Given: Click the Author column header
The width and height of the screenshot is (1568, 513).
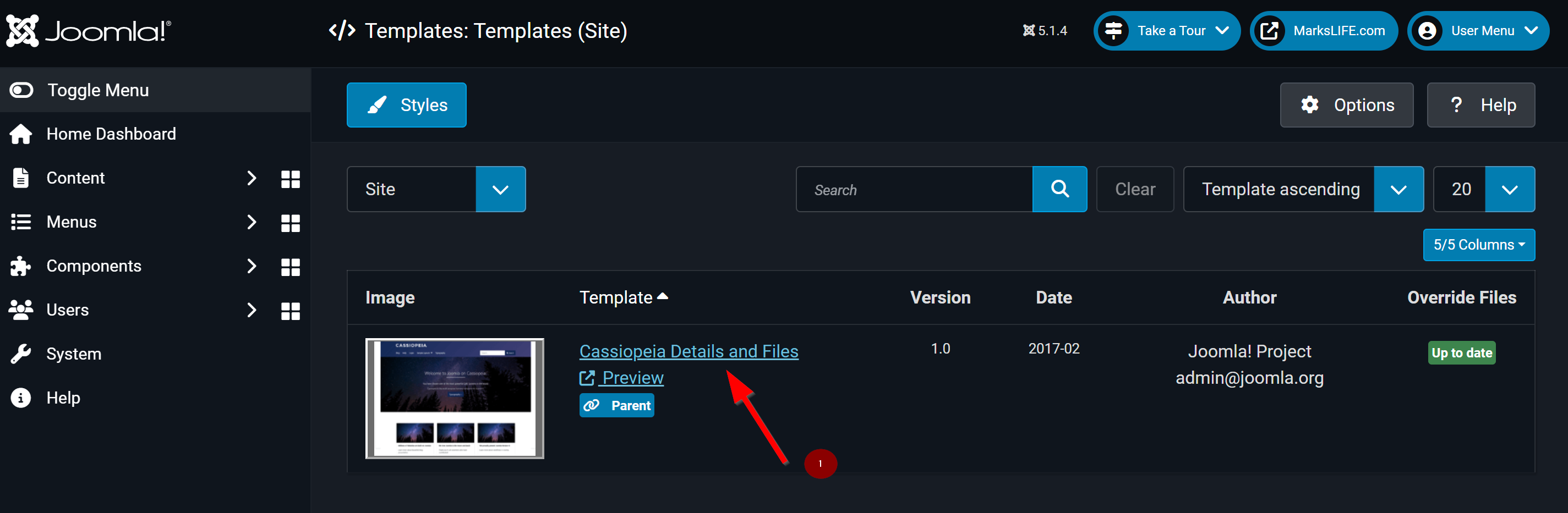Looking at the screenshot, I should pyautogui.click(x=1250, y=297).
